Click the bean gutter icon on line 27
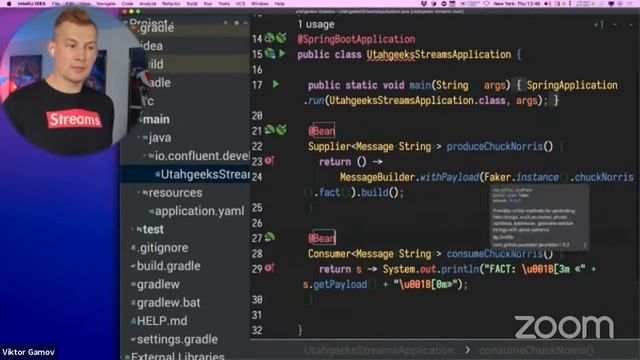This screenshot has width=640, height=360. pos(270,237)
